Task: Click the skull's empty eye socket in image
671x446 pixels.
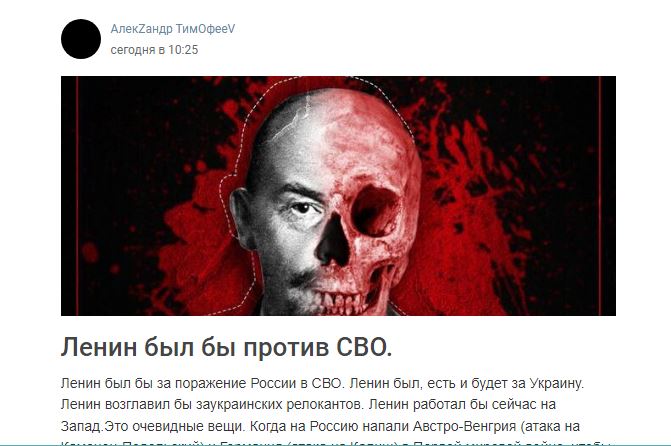Action: [375, 211]
